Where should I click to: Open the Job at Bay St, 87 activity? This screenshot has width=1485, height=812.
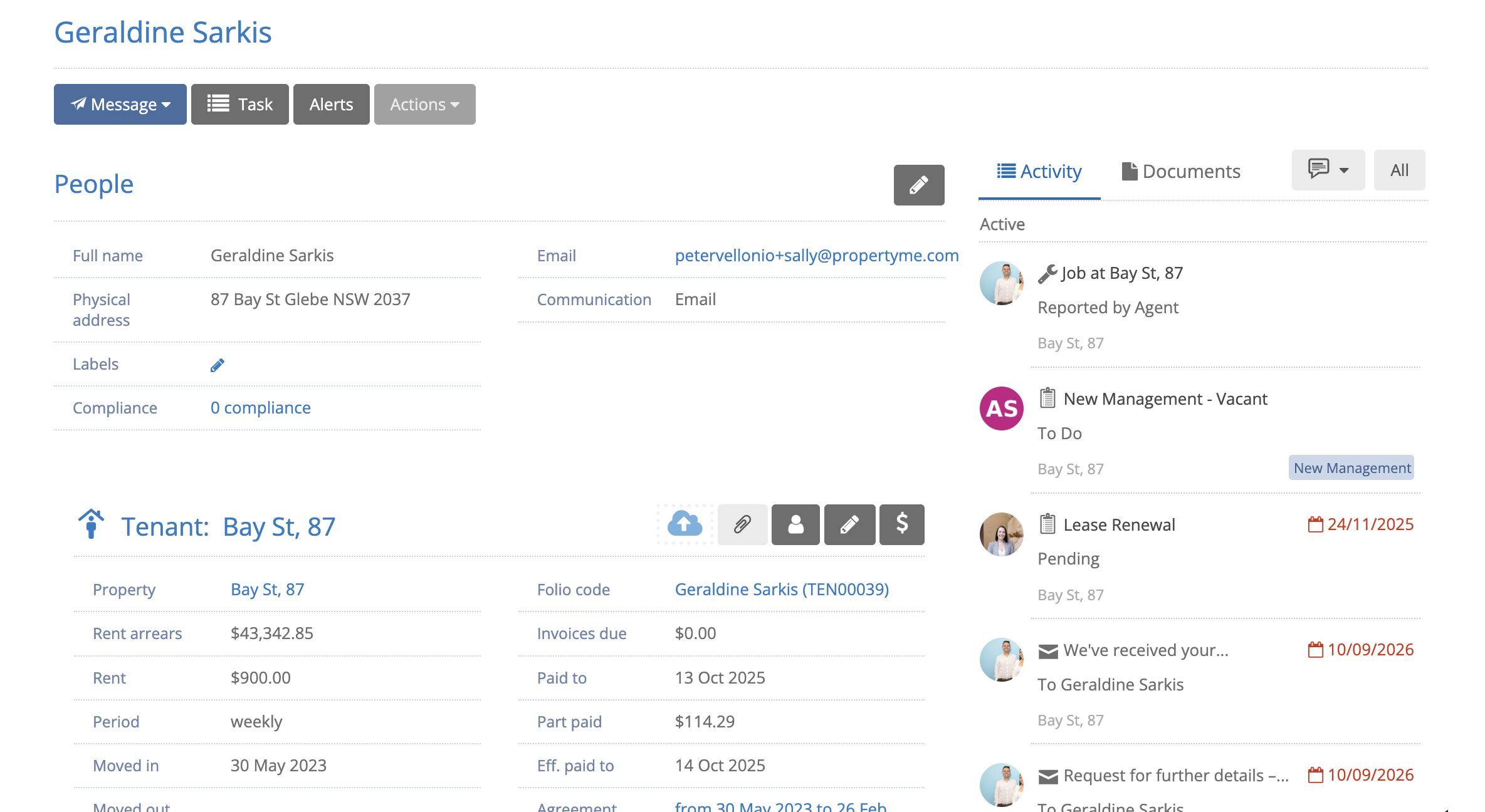pyautogui.click(x=1122, y=273)
